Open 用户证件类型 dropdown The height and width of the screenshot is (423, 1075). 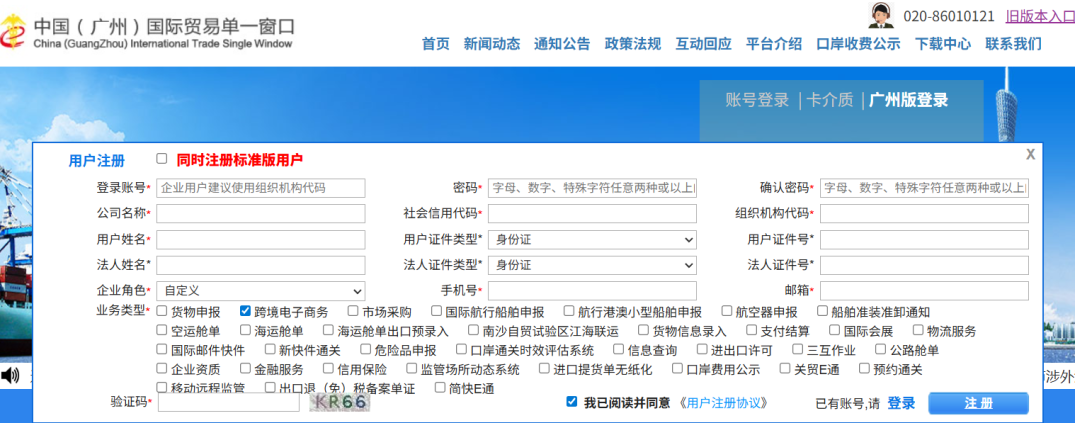click(x=592, y=240)
